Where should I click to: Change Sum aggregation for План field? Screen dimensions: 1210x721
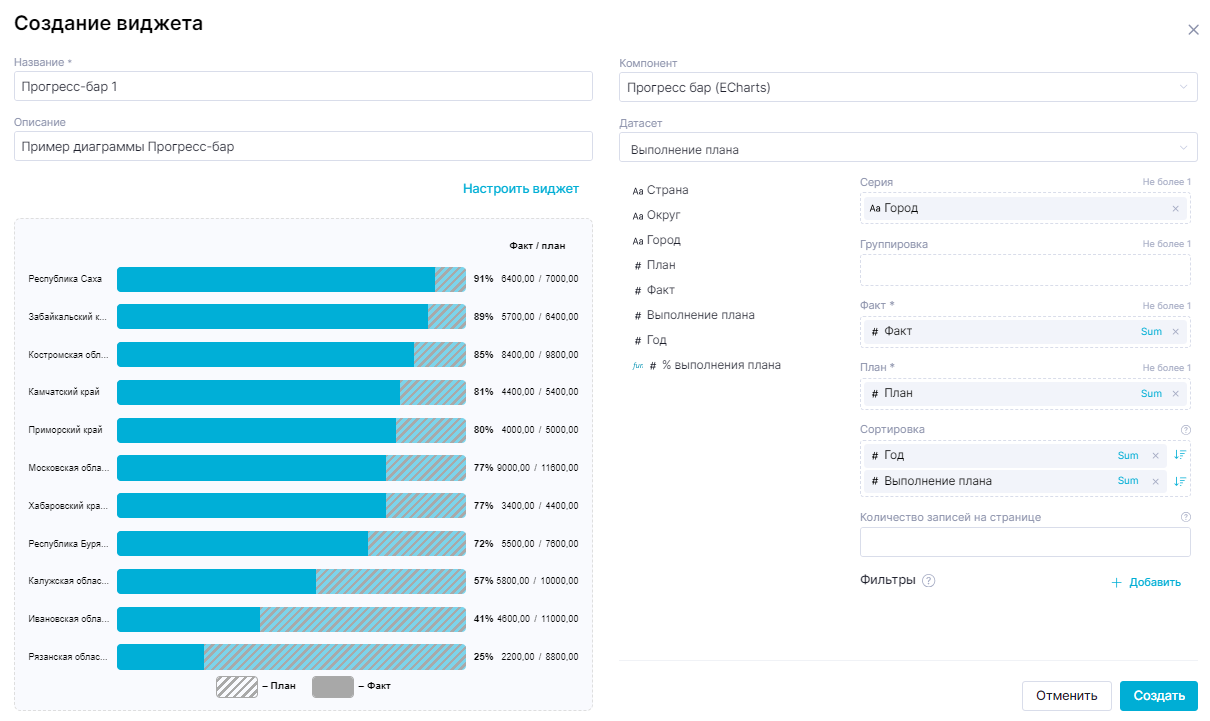[x=1151, y=394]
